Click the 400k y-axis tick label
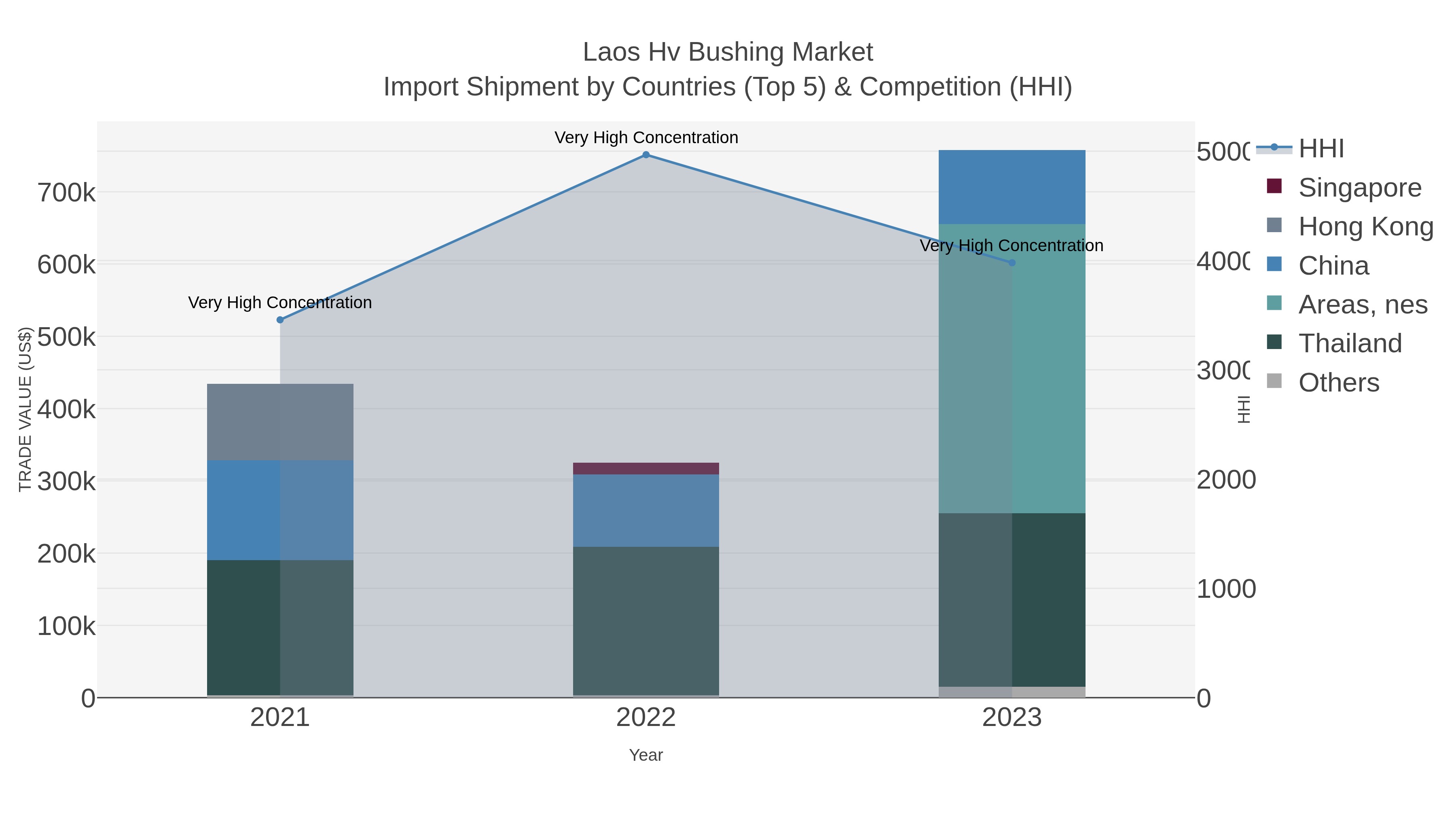The width and height of the screenshot is (1456, 819). (x=67, y=409)
